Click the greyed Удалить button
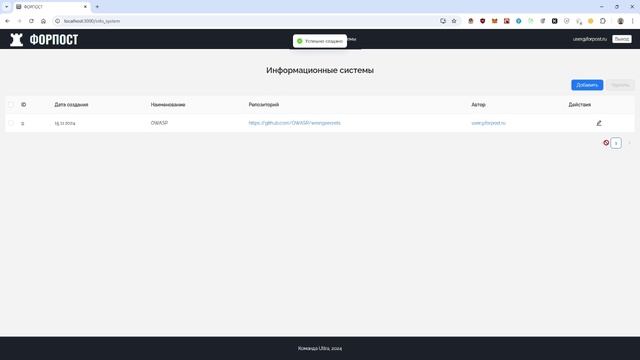This screenshot has height=360, width=640. 620,85
